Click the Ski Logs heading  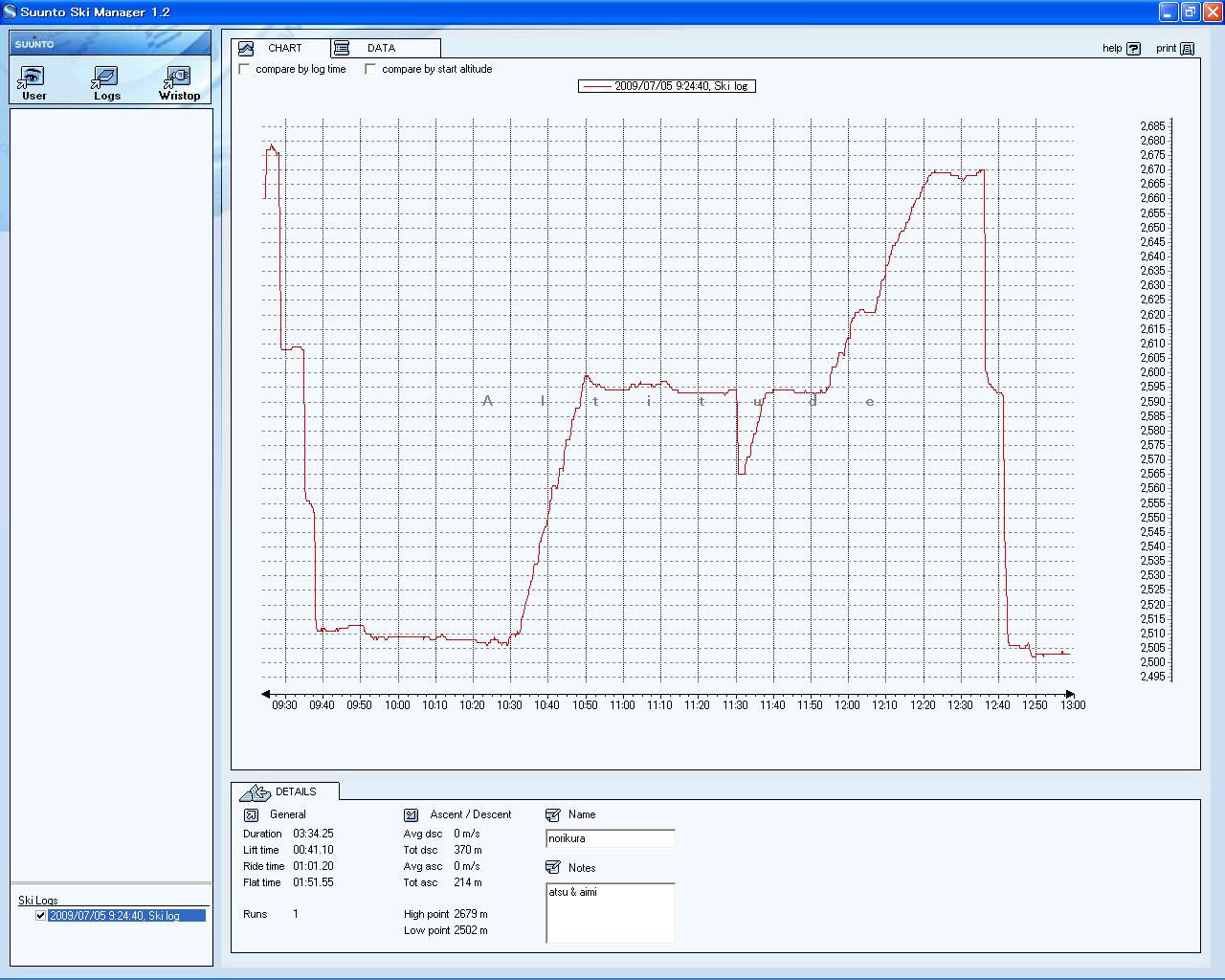pos(38,901)
